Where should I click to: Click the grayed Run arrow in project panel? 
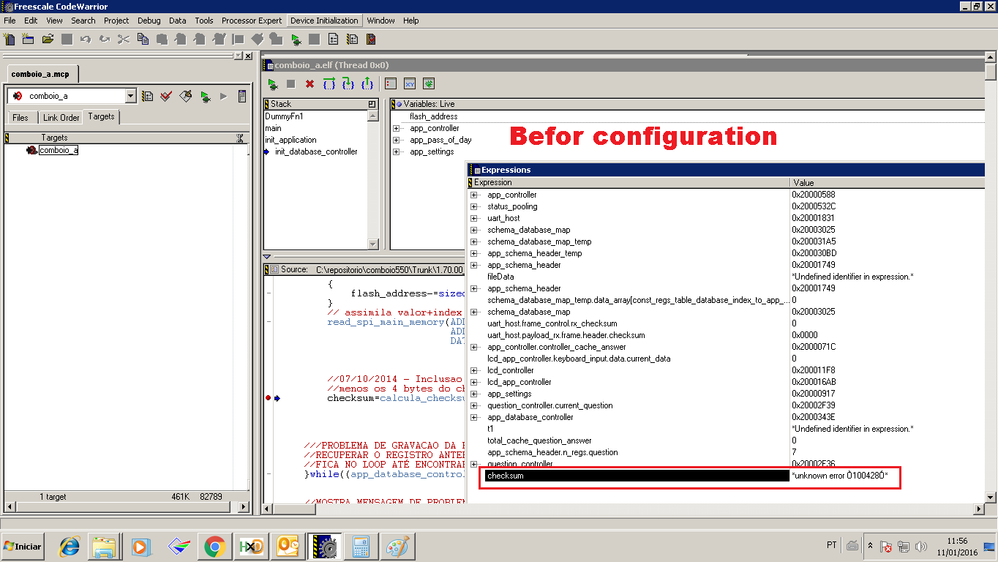click(223, 96)
